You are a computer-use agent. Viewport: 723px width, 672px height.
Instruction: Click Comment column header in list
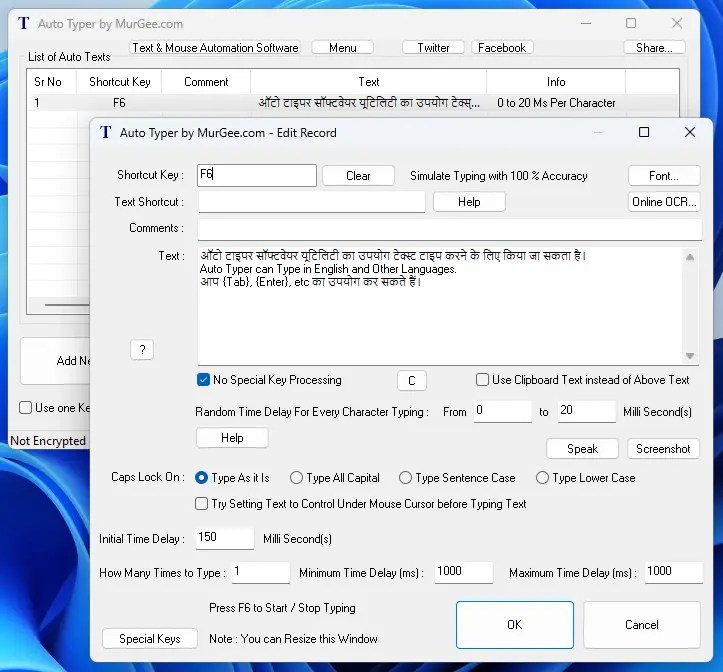206,82
